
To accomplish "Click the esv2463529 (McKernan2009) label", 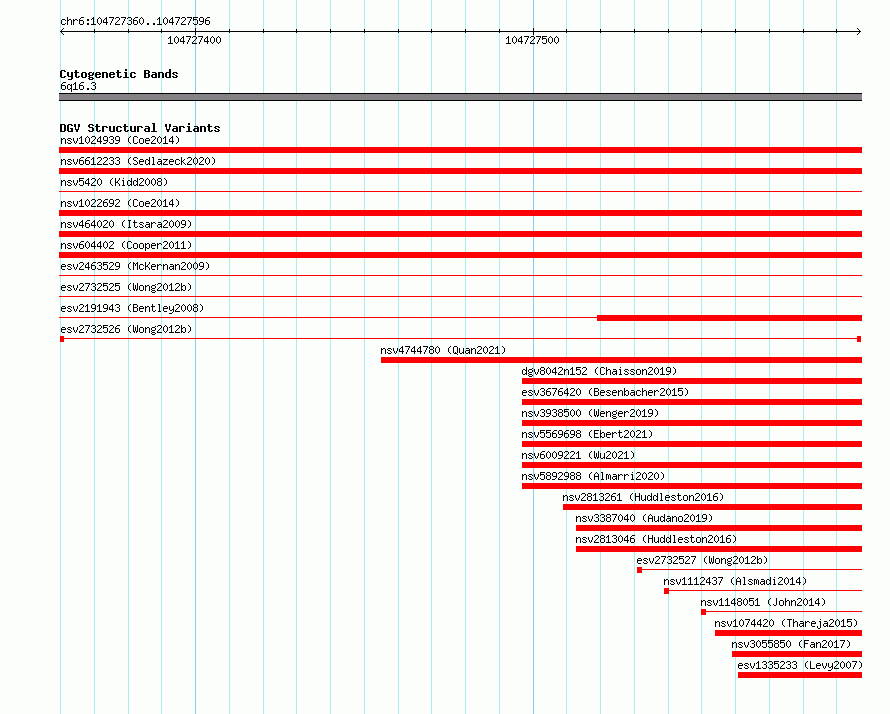I will coord(135,266).
